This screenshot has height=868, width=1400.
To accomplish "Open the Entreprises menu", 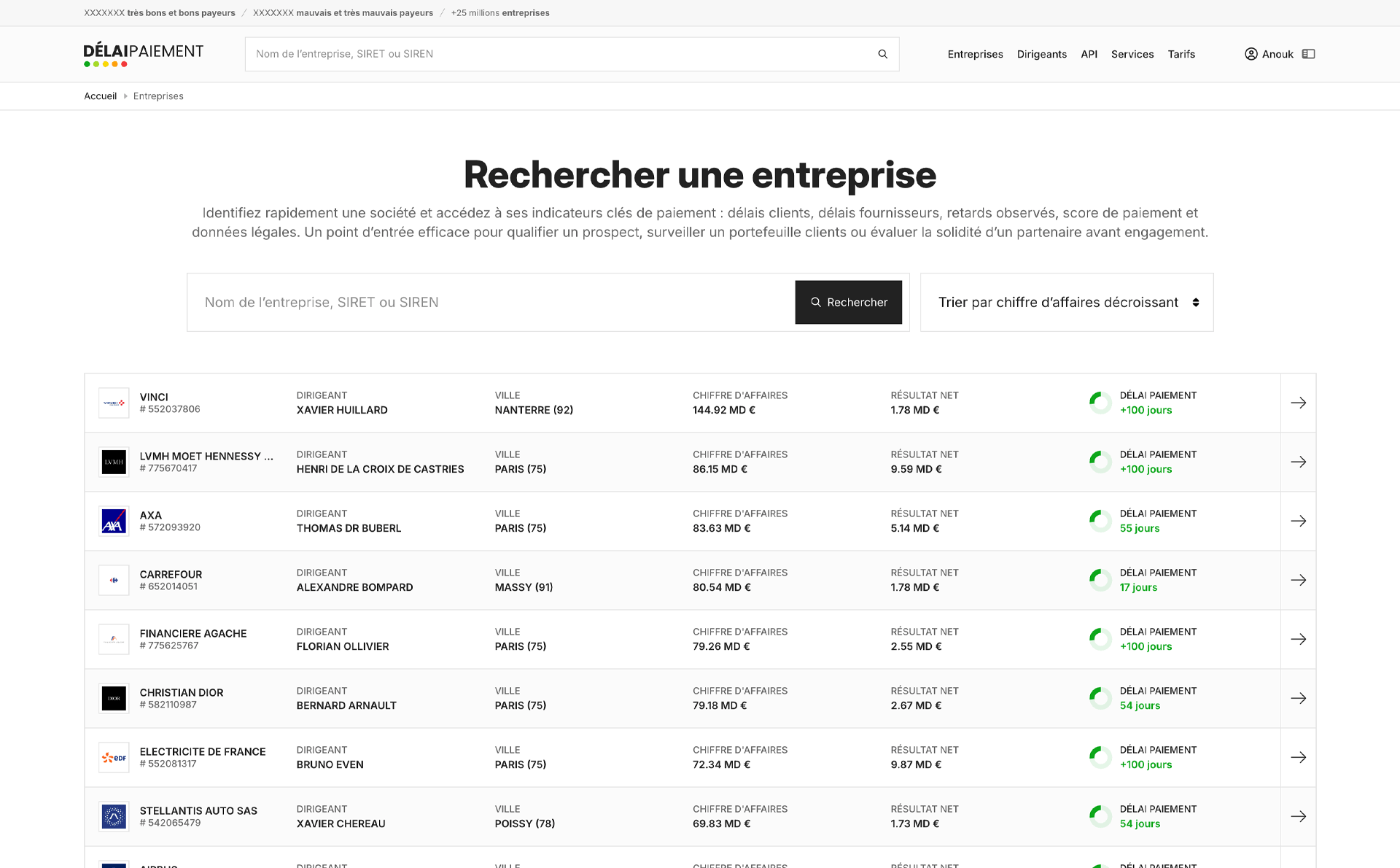I will [975, 54].
